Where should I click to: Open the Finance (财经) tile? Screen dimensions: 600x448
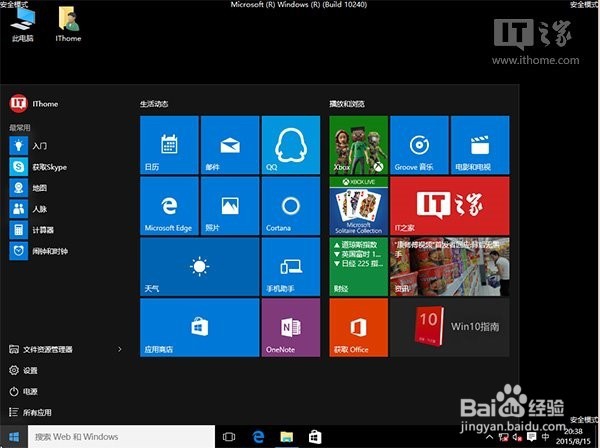click(x=359, y=267)
